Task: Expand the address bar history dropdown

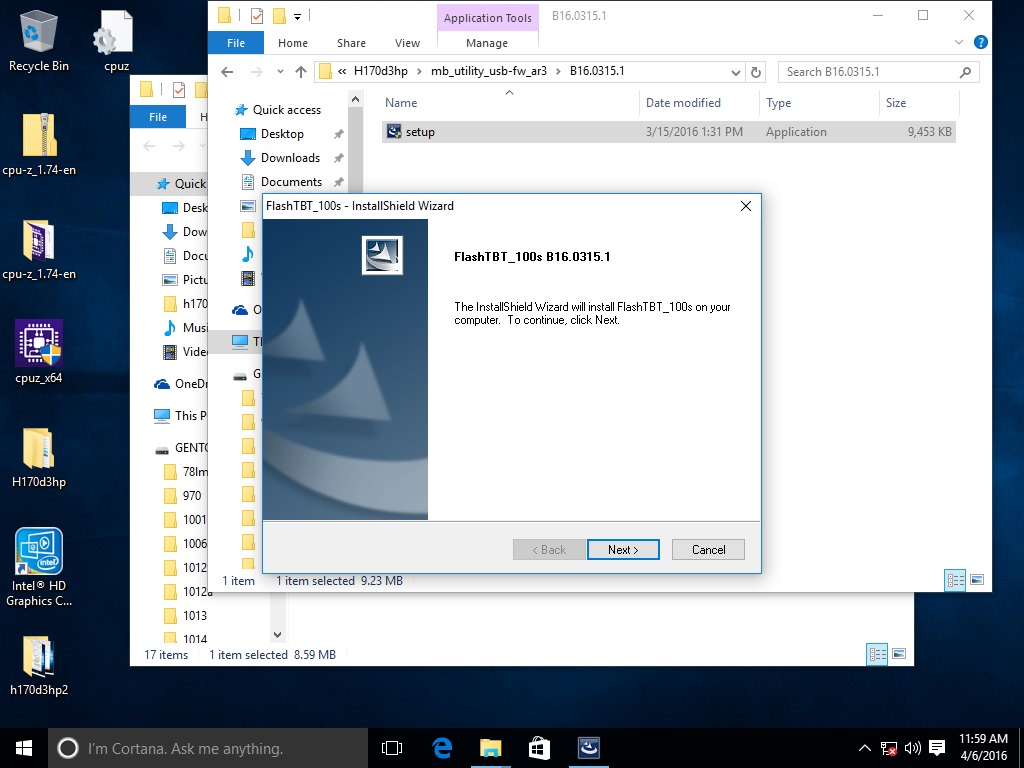Action: pos(736,72)
